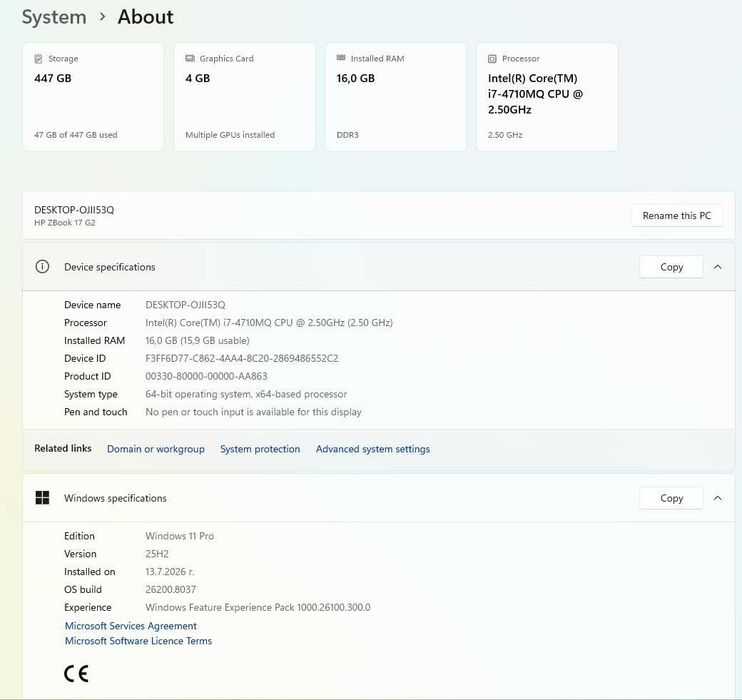Open the System protection link
This screenshot has width=742, height=700.
click(260, 449)
